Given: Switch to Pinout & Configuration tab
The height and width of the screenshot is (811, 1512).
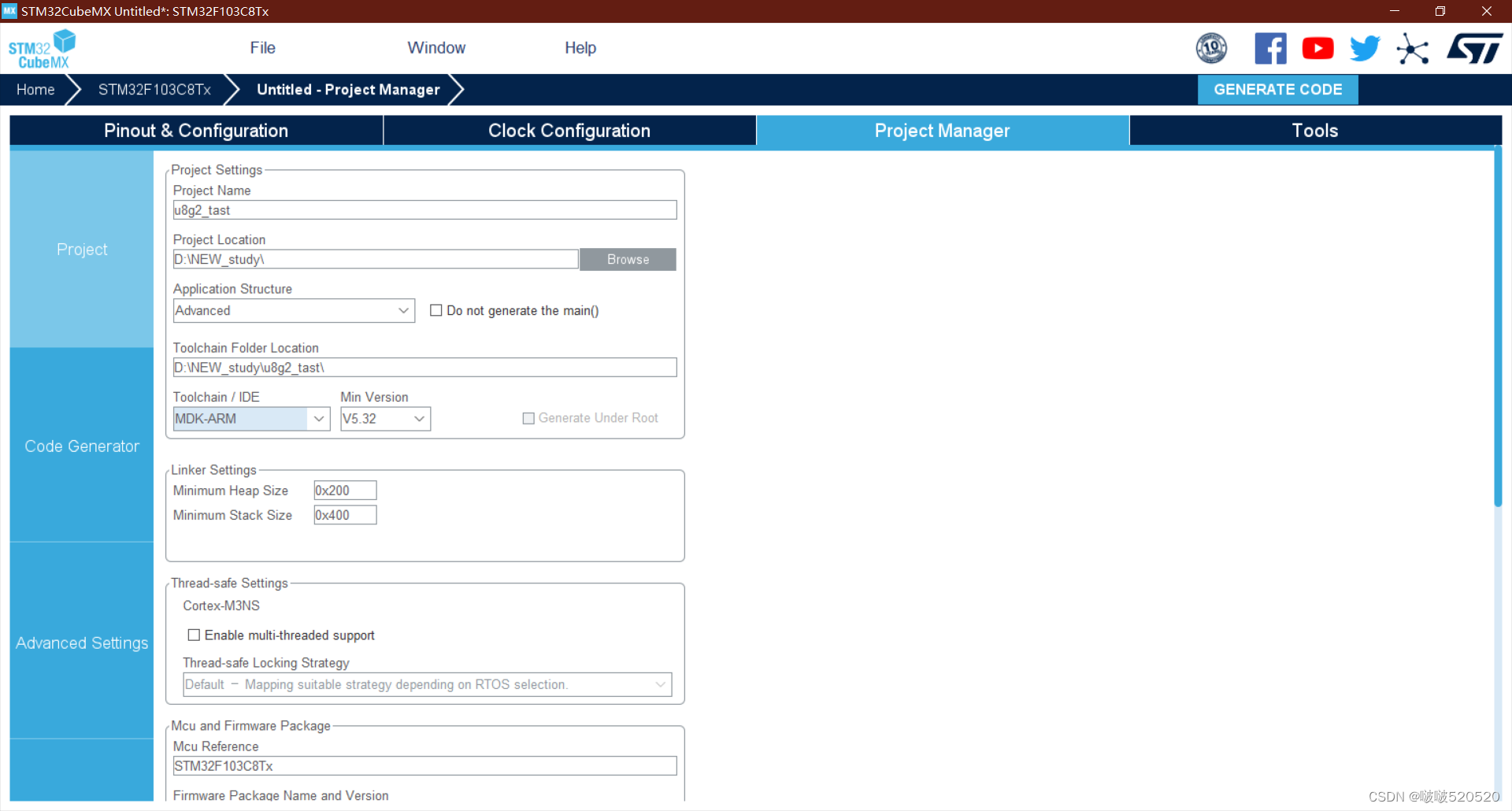Looking at the screenshot, I should (x=196, y=131).
